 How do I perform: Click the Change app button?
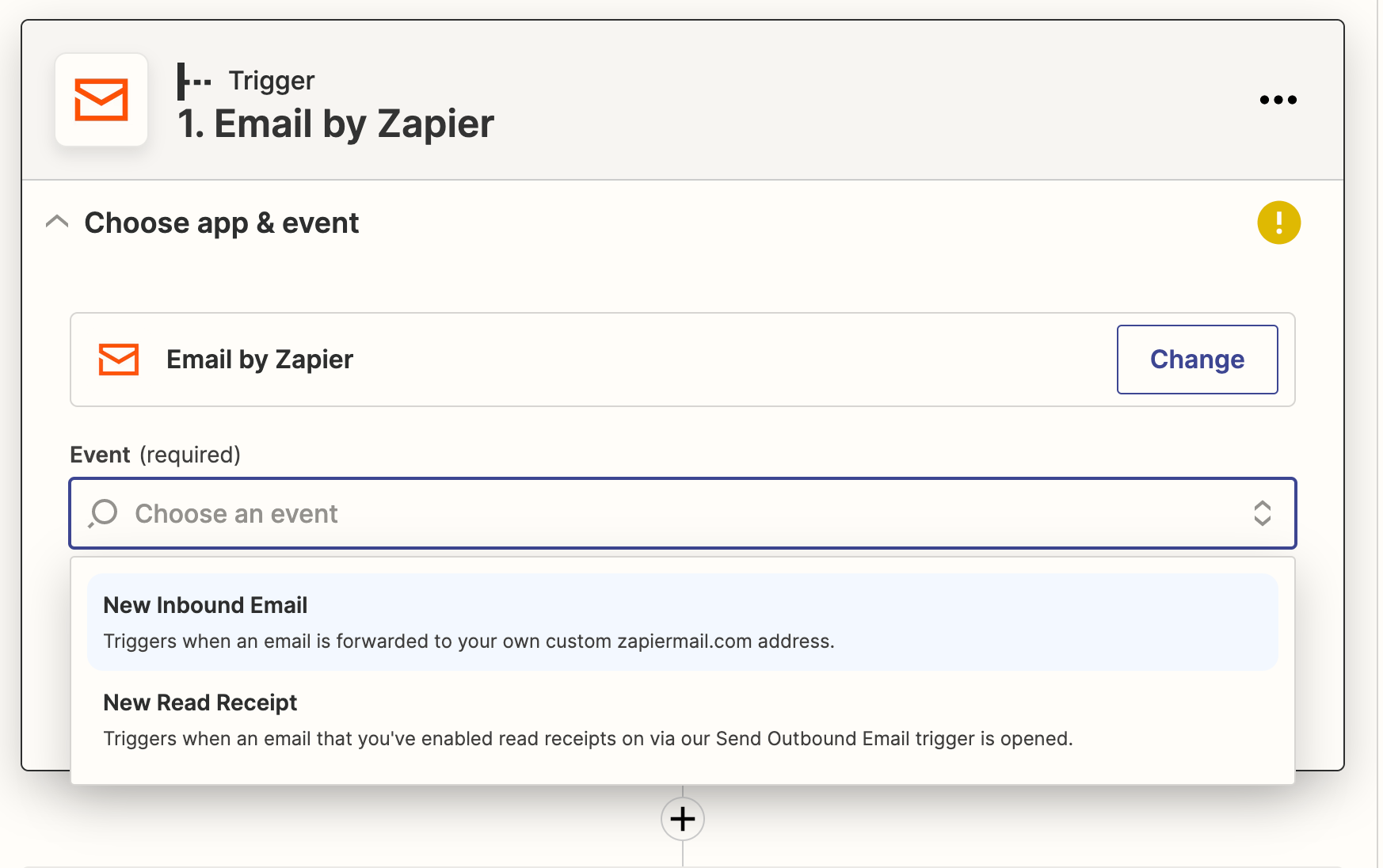pos(1197,360)
